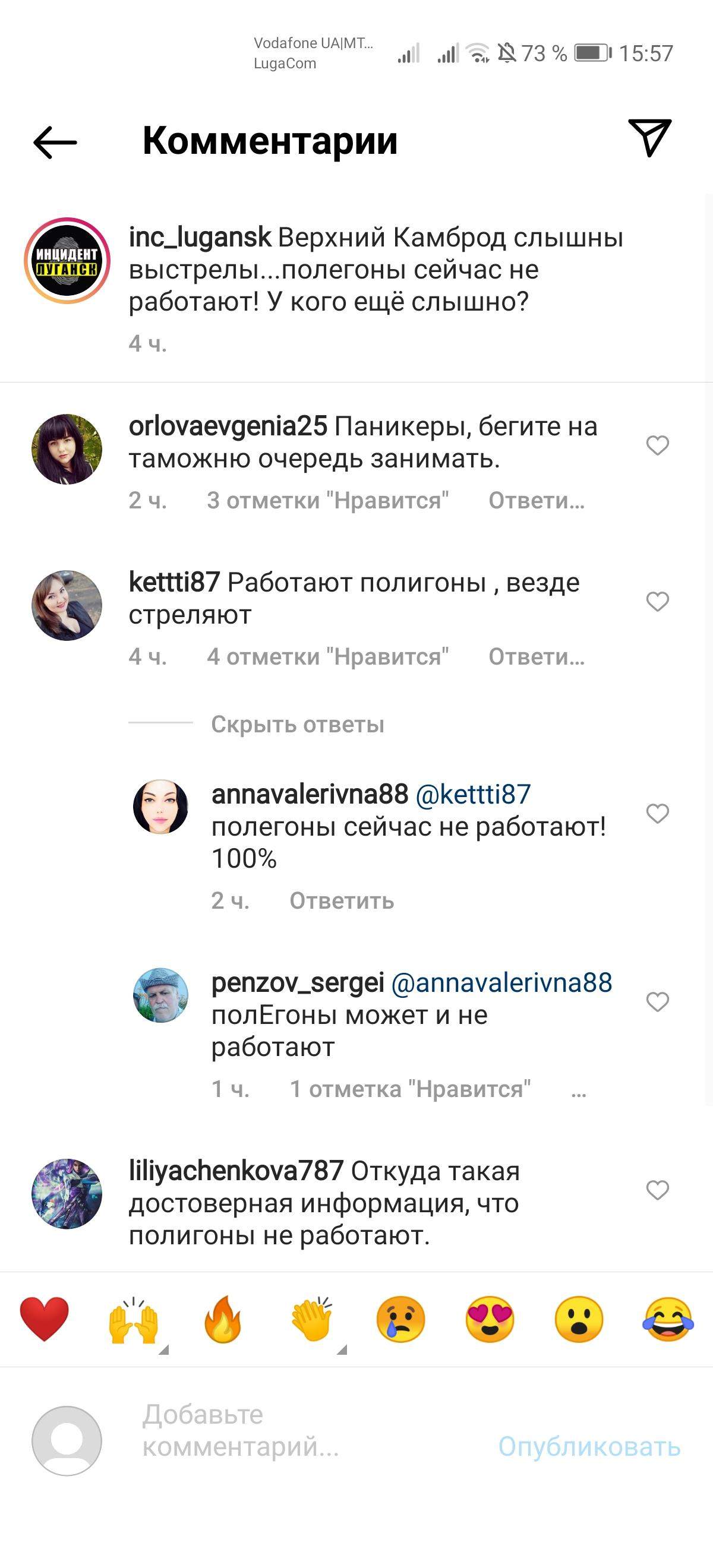The height and width of the screenshot is (1568, 713).
Task: Like kettti87's comment about polygons
Action: (660, 602)
